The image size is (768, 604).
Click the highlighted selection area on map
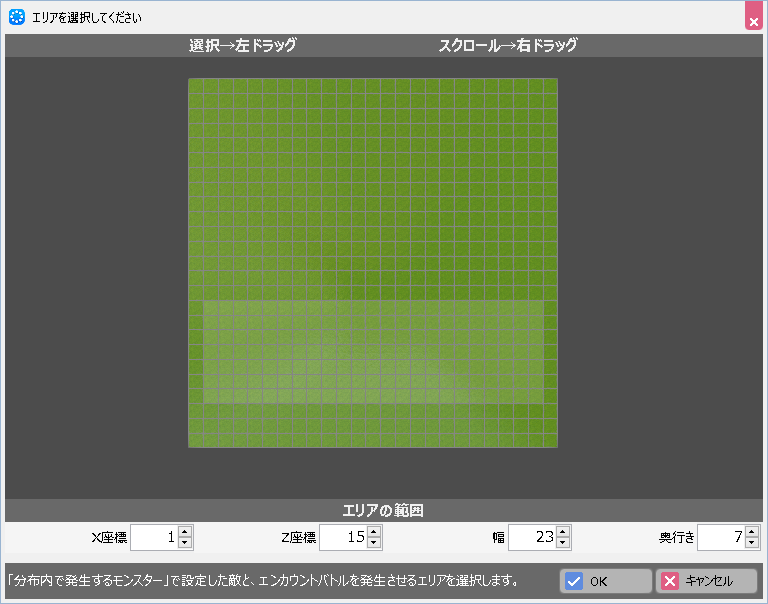point(373,352)
